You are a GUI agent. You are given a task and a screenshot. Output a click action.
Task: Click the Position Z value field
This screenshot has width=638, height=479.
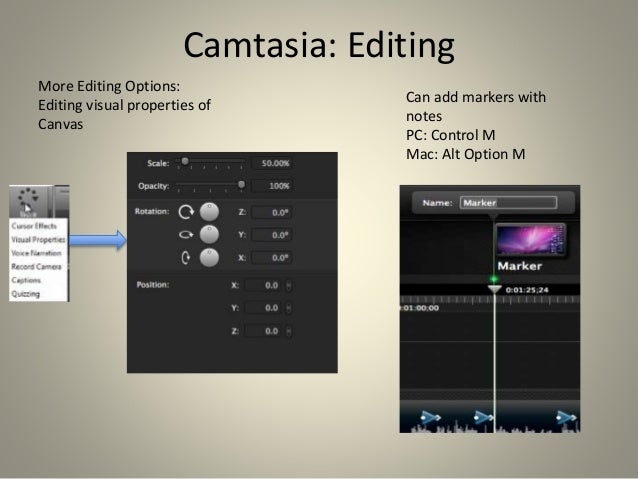click(263, 331)
